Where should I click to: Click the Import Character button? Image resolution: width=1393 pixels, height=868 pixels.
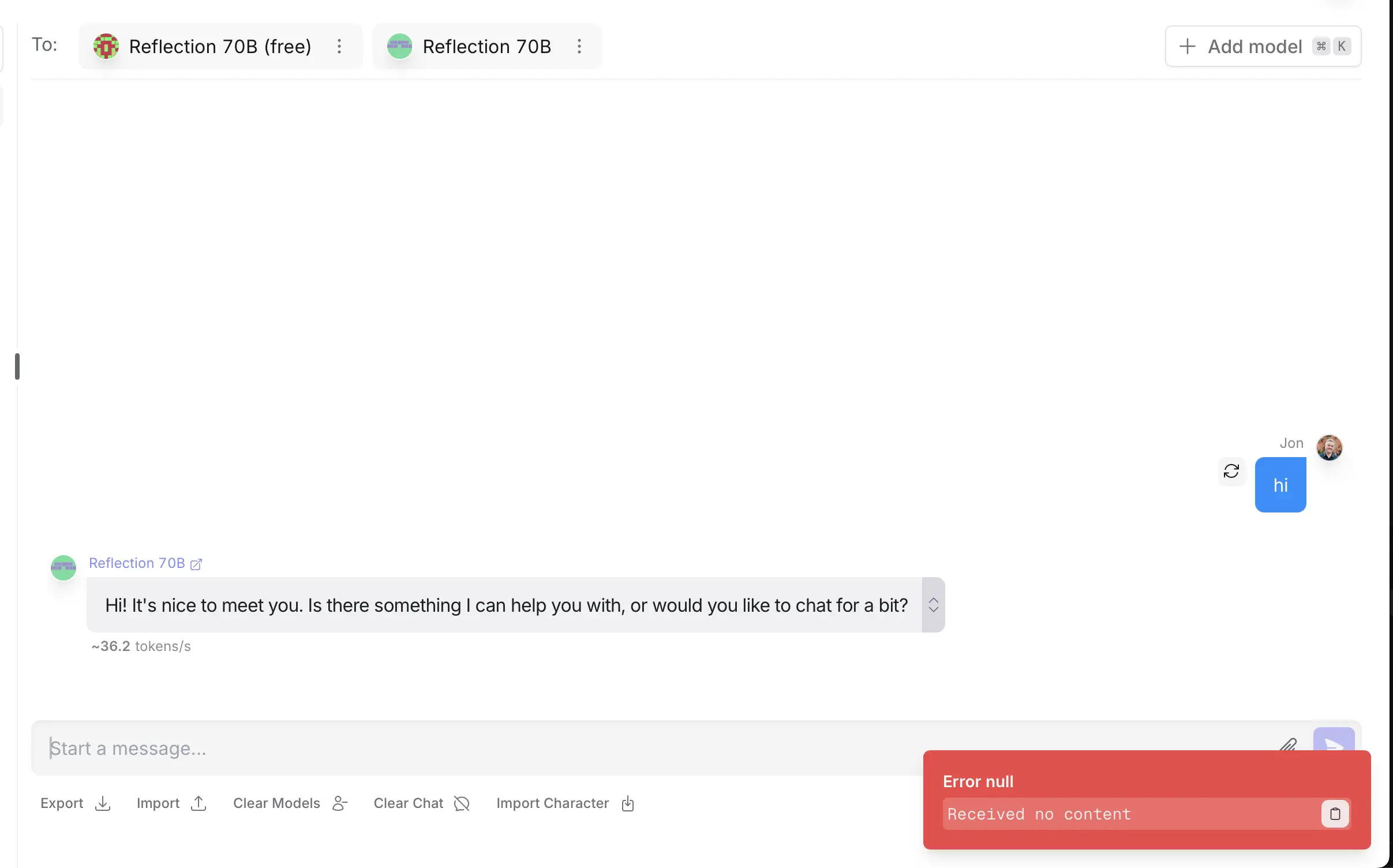pos(566,803)
